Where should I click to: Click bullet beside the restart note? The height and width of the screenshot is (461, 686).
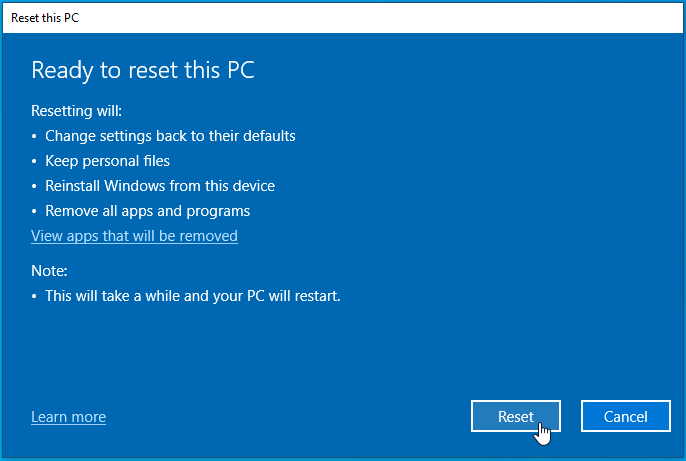tap(35, 296)
